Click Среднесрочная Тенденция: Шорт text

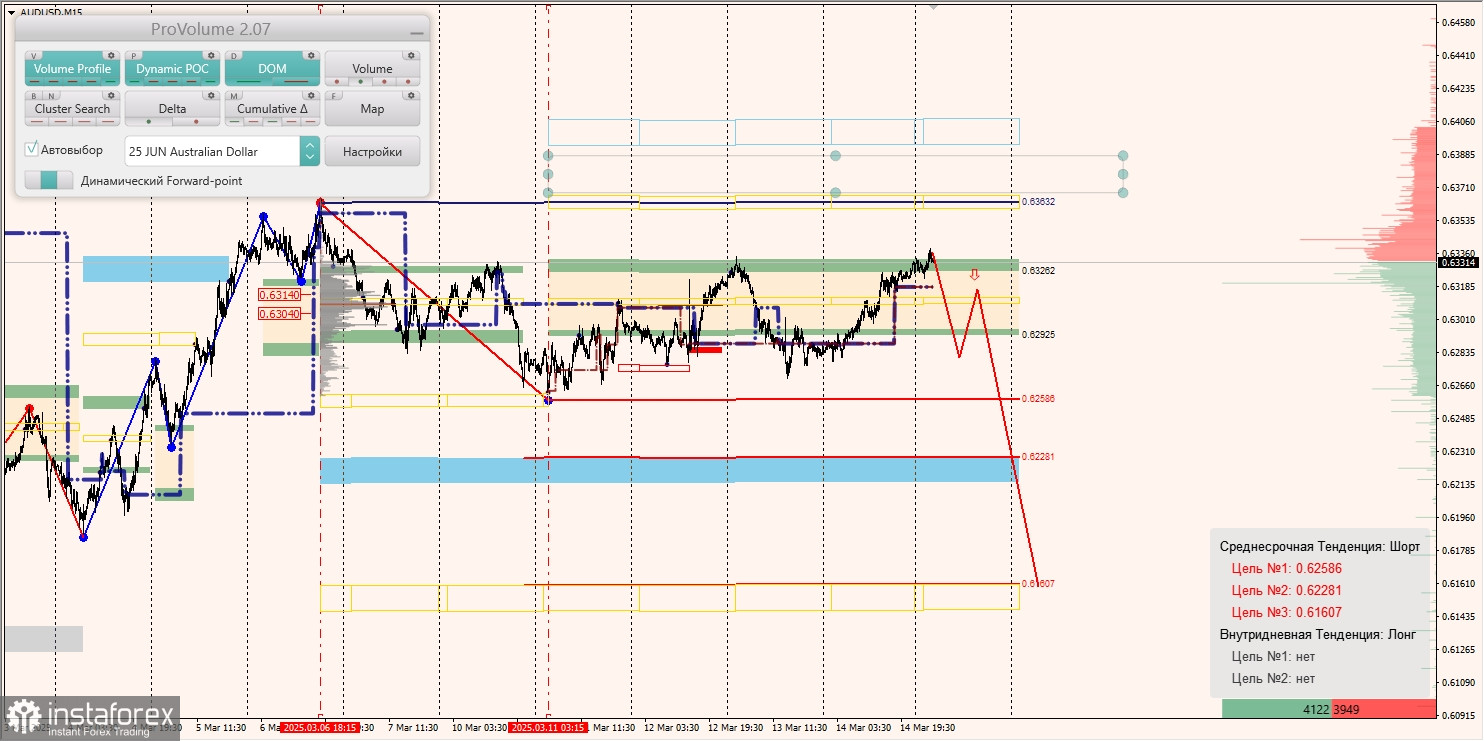click(x=1319, y=546)
